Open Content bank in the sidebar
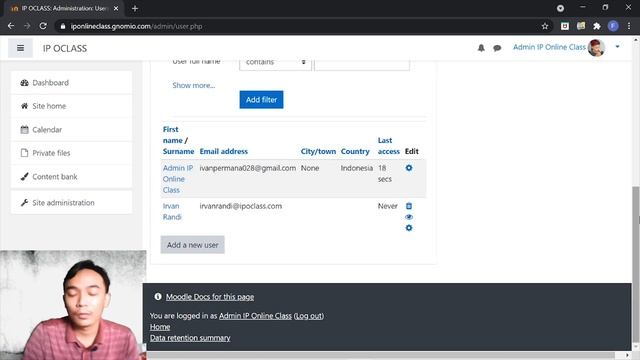 71,177
